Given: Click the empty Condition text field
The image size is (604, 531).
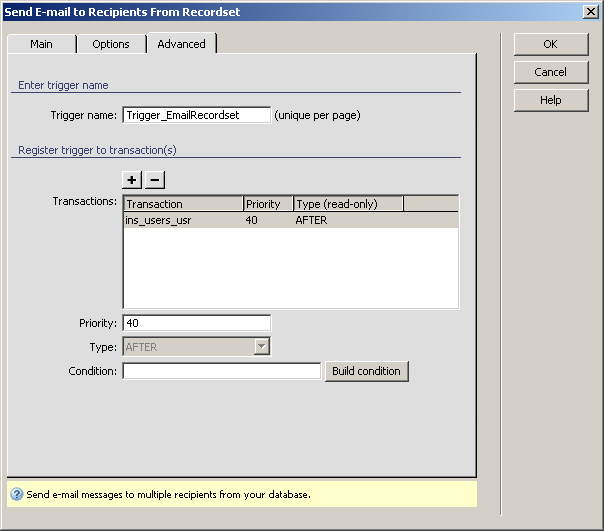Looking at the screenshot, I should click(221, 371).
